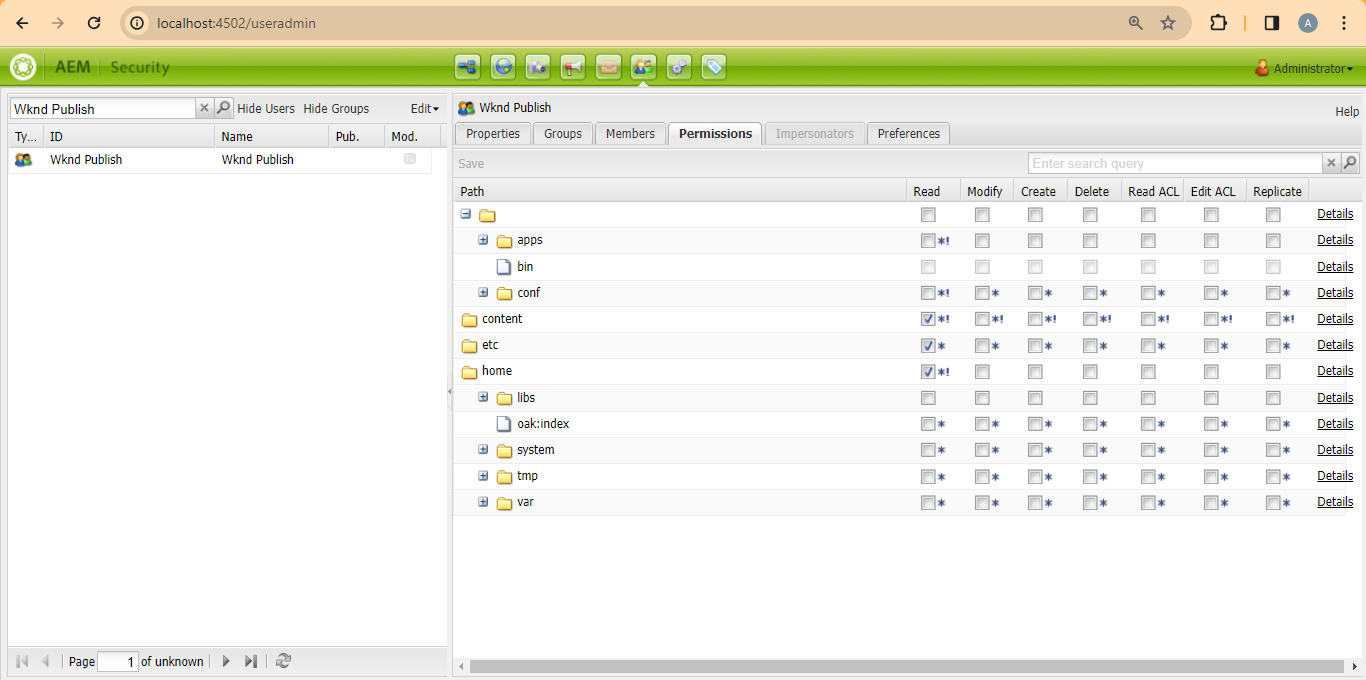The width and height of the screenshot is (1366, 680).
Task: Switch to the Groups tab
Action: pos(563,134)
